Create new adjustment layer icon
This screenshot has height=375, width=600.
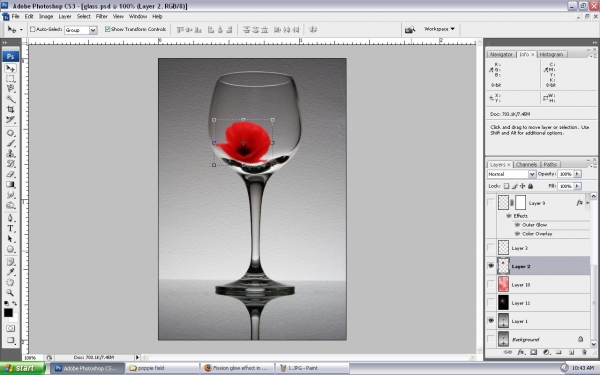(x=546, y=352)
